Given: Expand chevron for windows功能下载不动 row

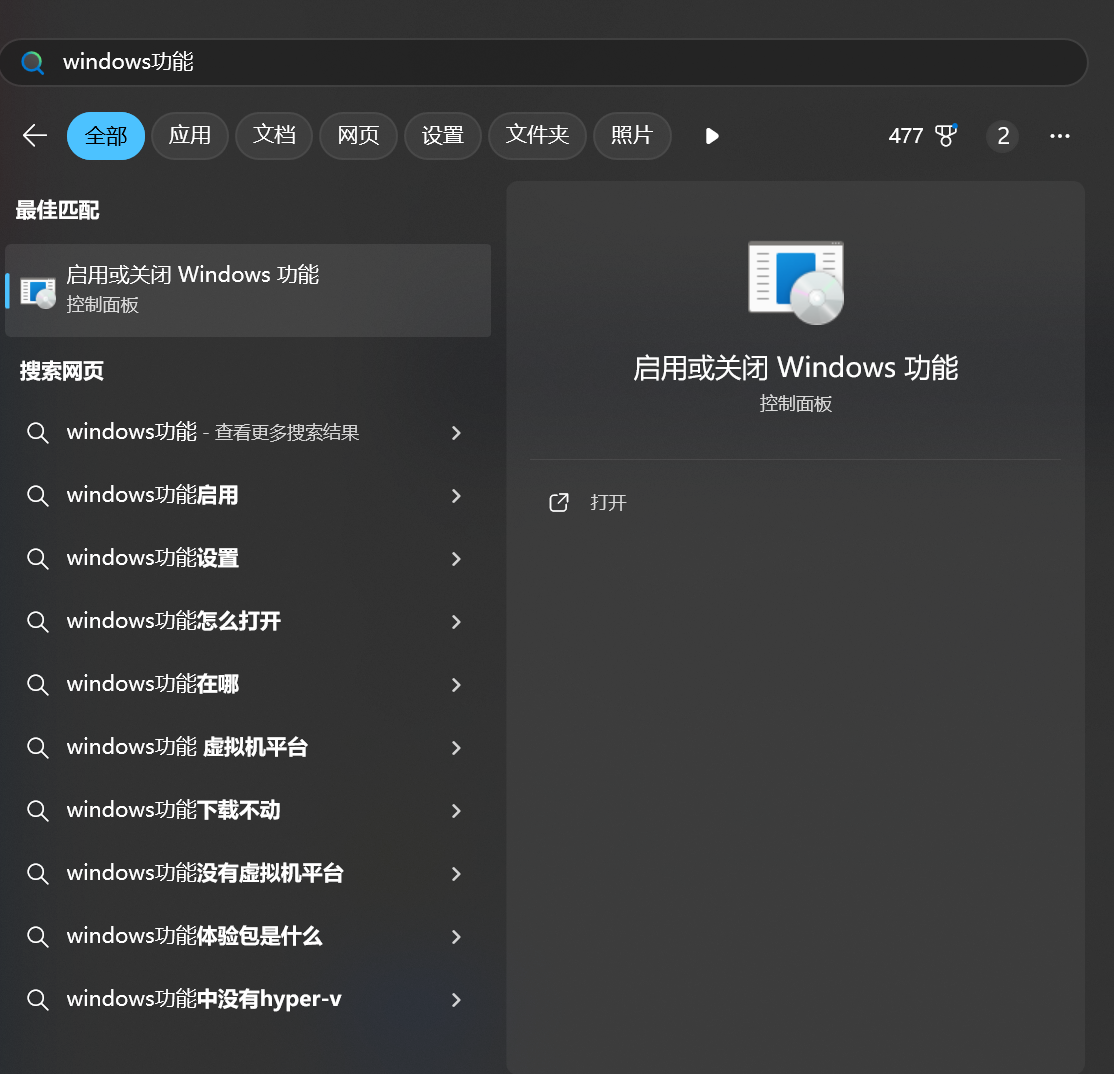Looking at the screenshot, I should 456,810.
